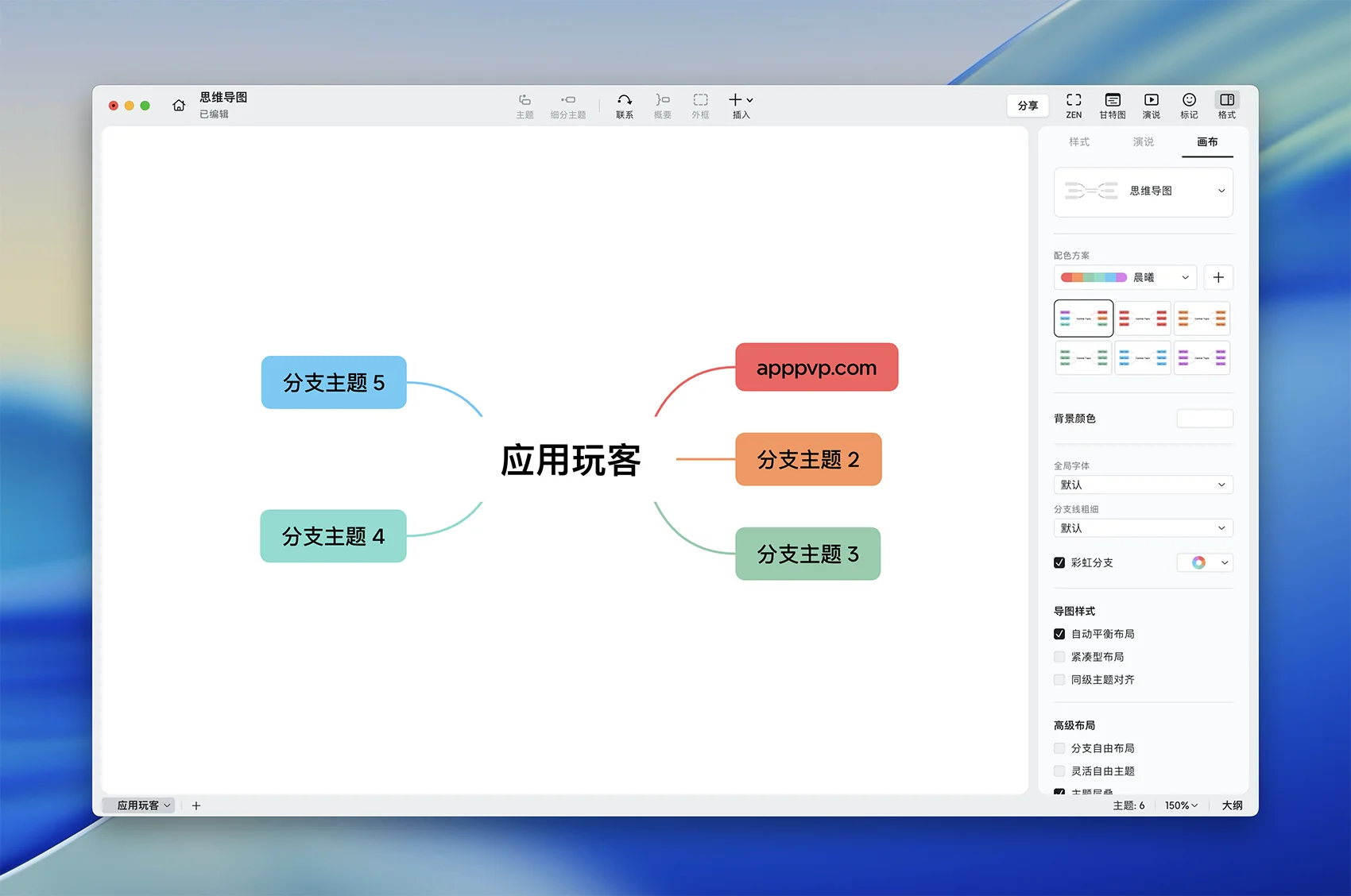1351x896 pixels.
Task: Click the 背景颜色 color swatch
Action: [1204, 419]
